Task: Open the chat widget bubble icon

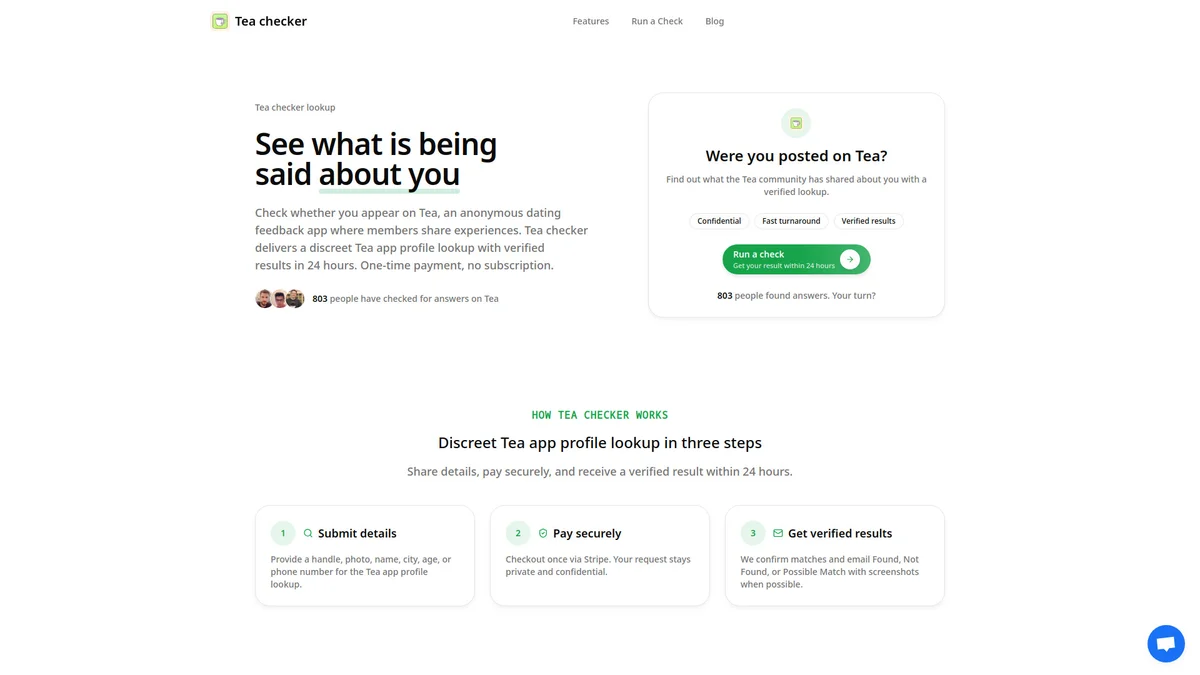Action: [x=1166, y=644]
